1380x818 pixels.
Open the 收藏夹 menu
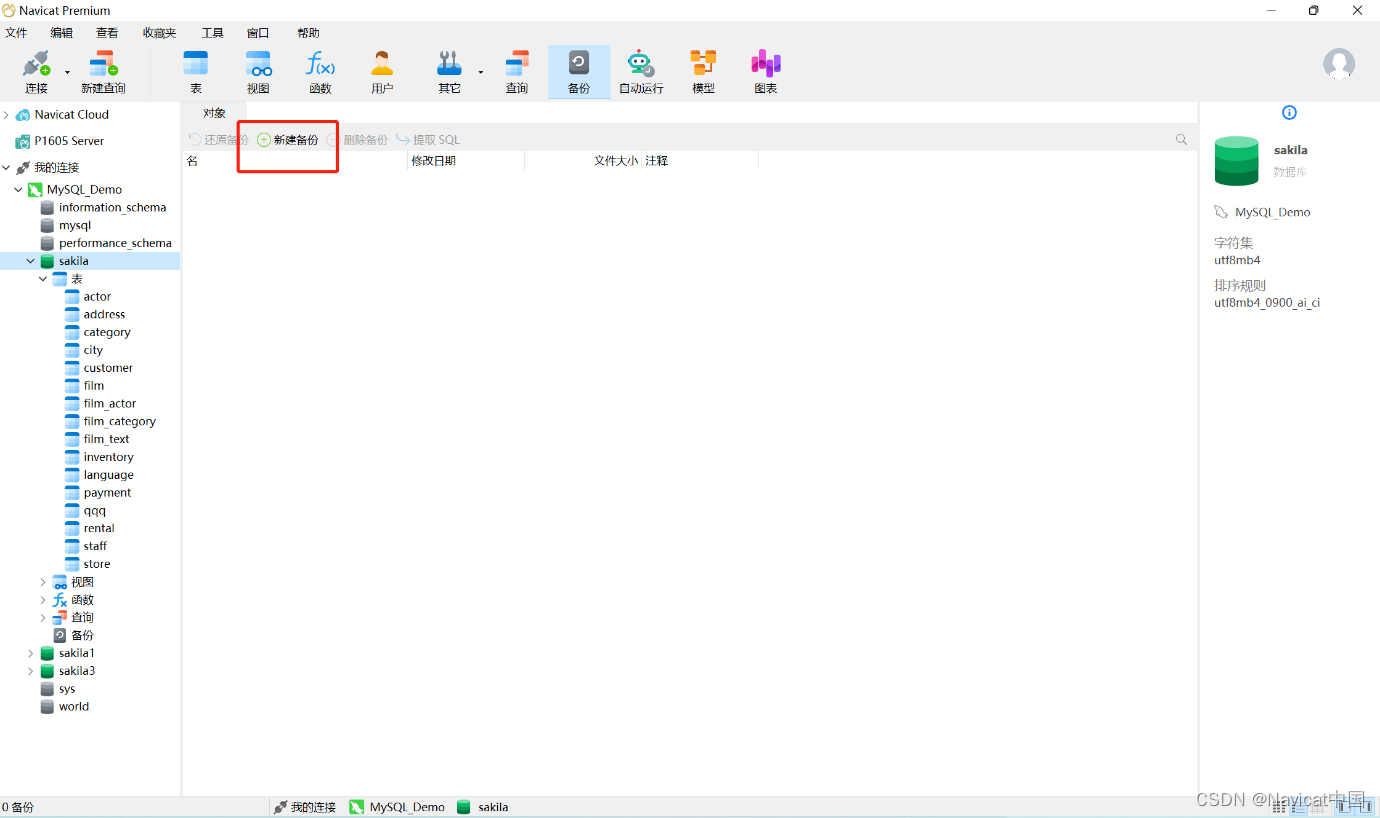tap(159, 33)
